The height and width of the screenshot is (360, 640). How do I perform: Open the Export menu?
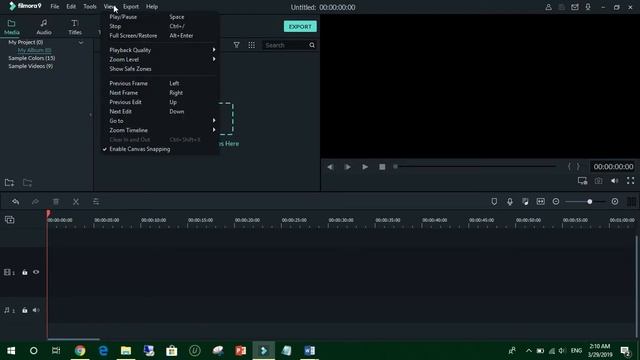point(131,7)
